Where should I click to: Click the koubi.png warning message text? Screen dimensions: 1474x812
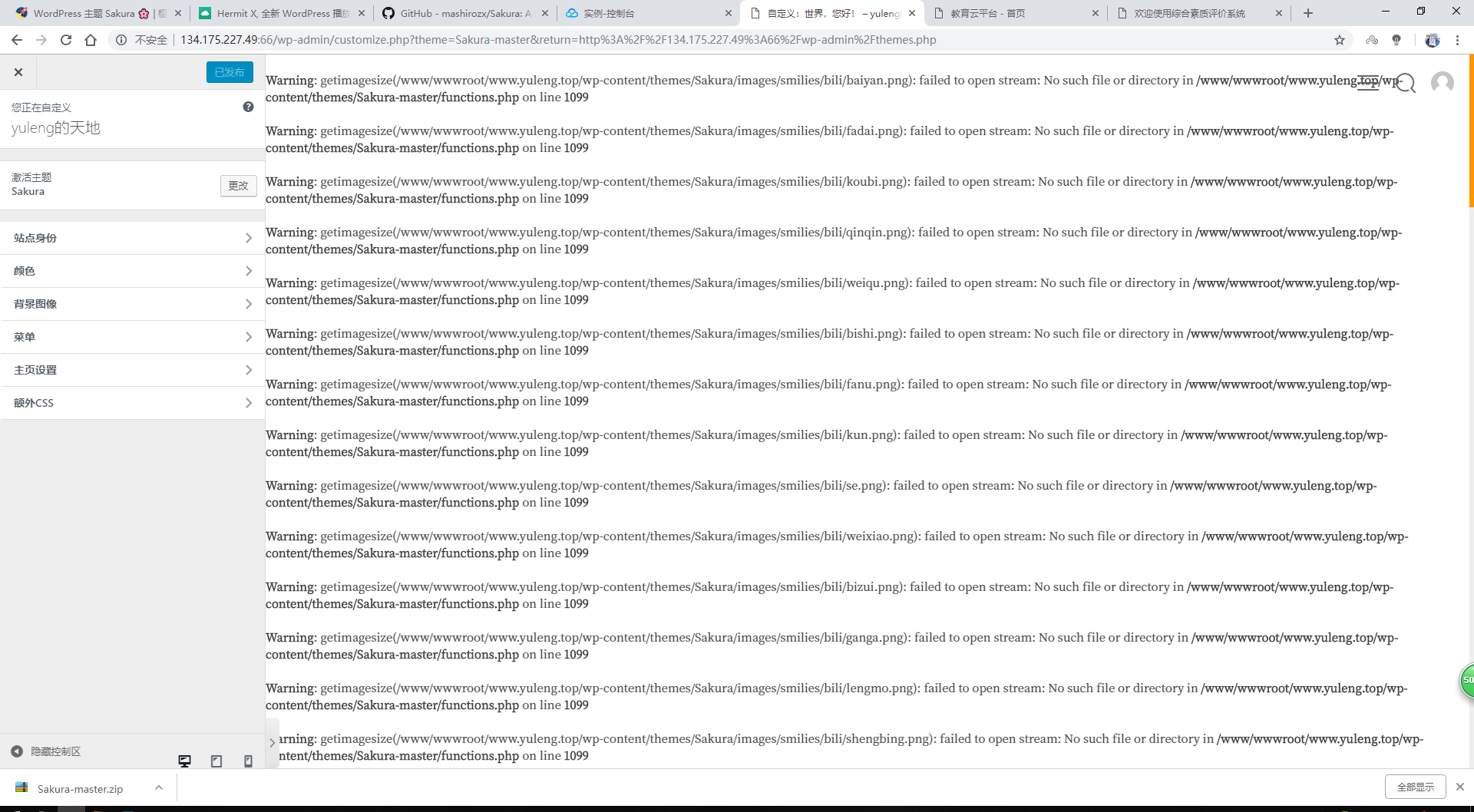(831, 190)
